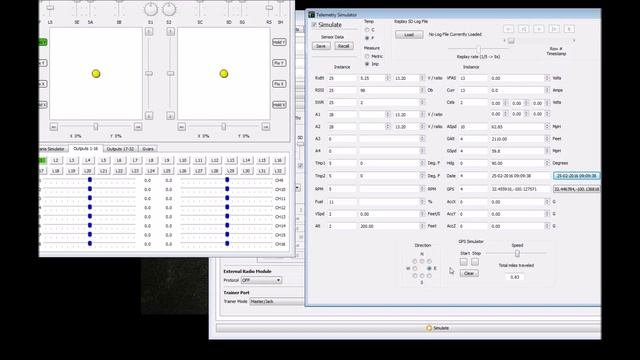Click the right stick's vertical trim up button
This screenshot has width=640, height=360.
tap(171, 31)
